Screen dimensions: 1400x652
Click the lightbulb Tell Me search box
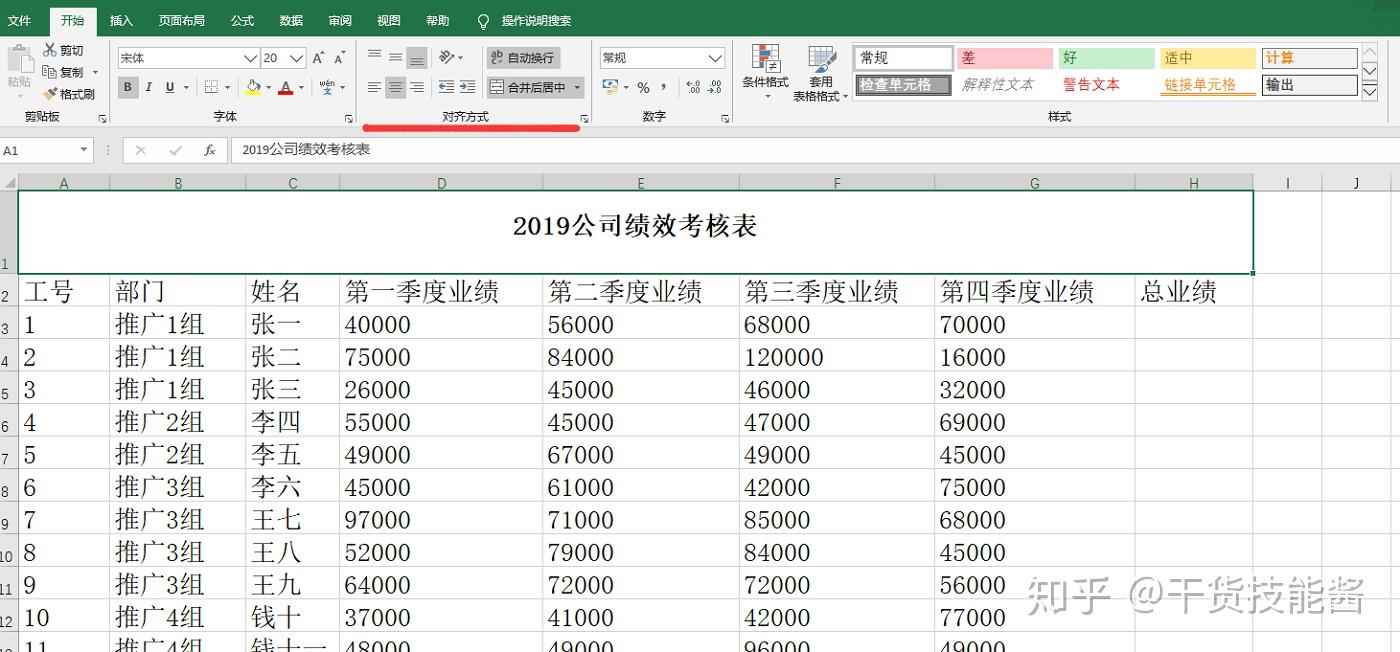[x=525, y=20]
